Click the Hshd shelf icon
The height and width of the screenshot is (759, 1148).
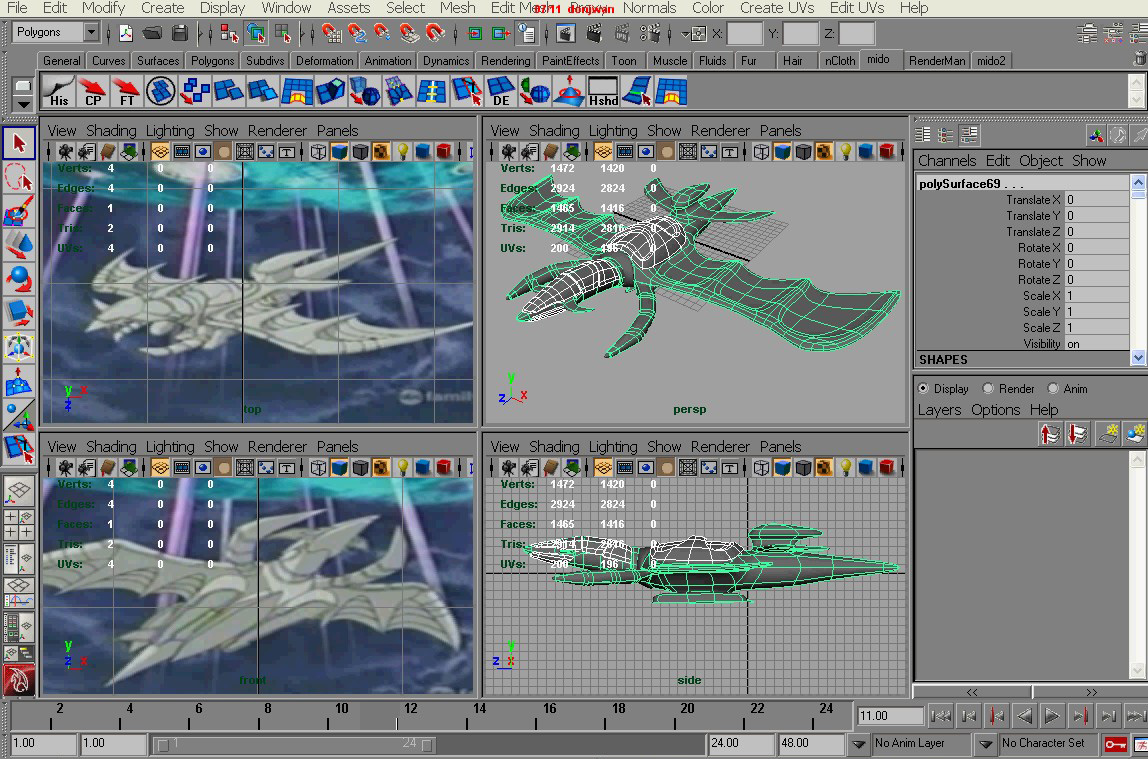(603, 91)
